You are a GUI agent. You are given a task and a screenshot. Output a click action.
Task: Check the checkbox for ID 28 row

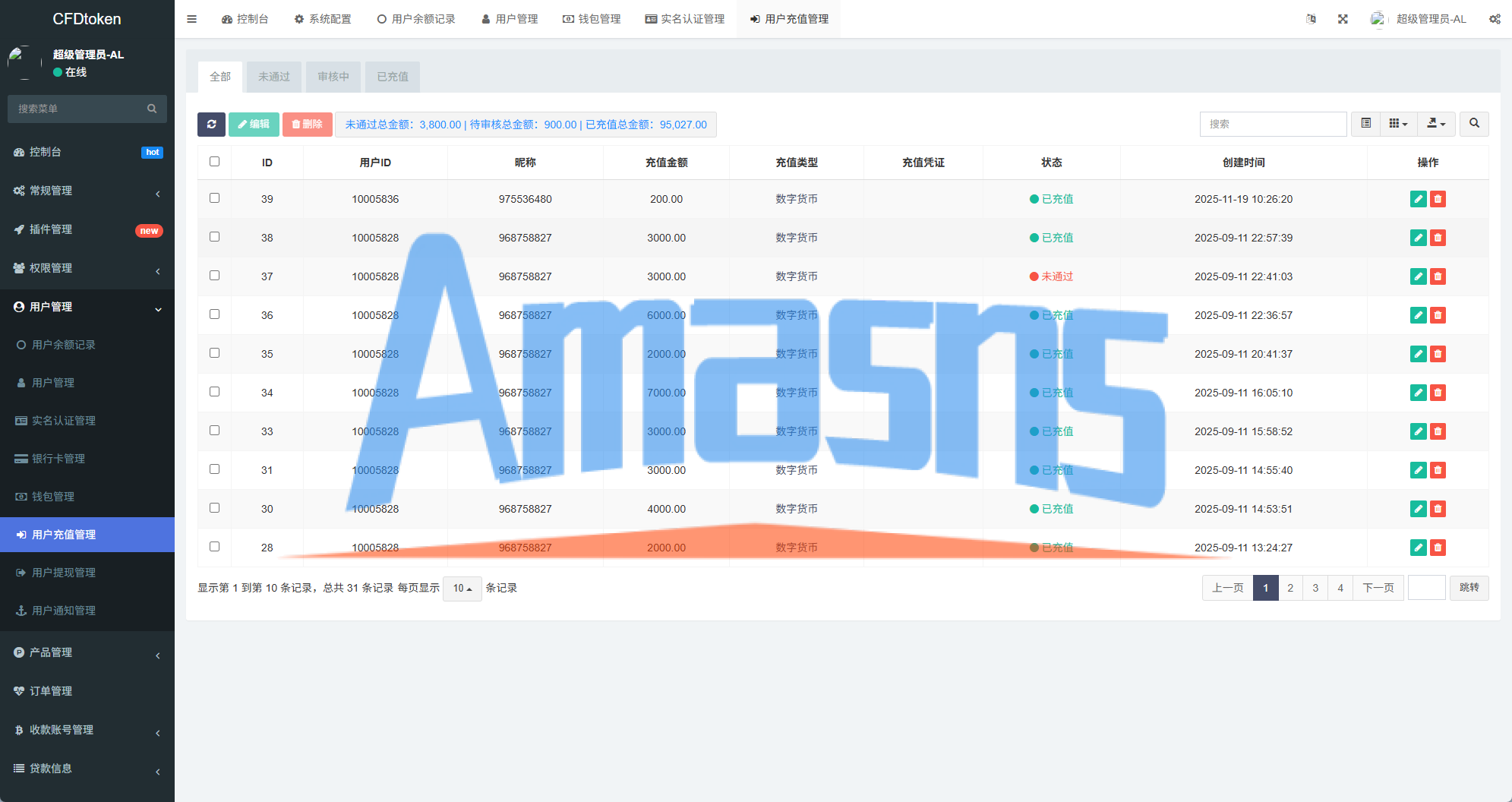coord(214,547)
